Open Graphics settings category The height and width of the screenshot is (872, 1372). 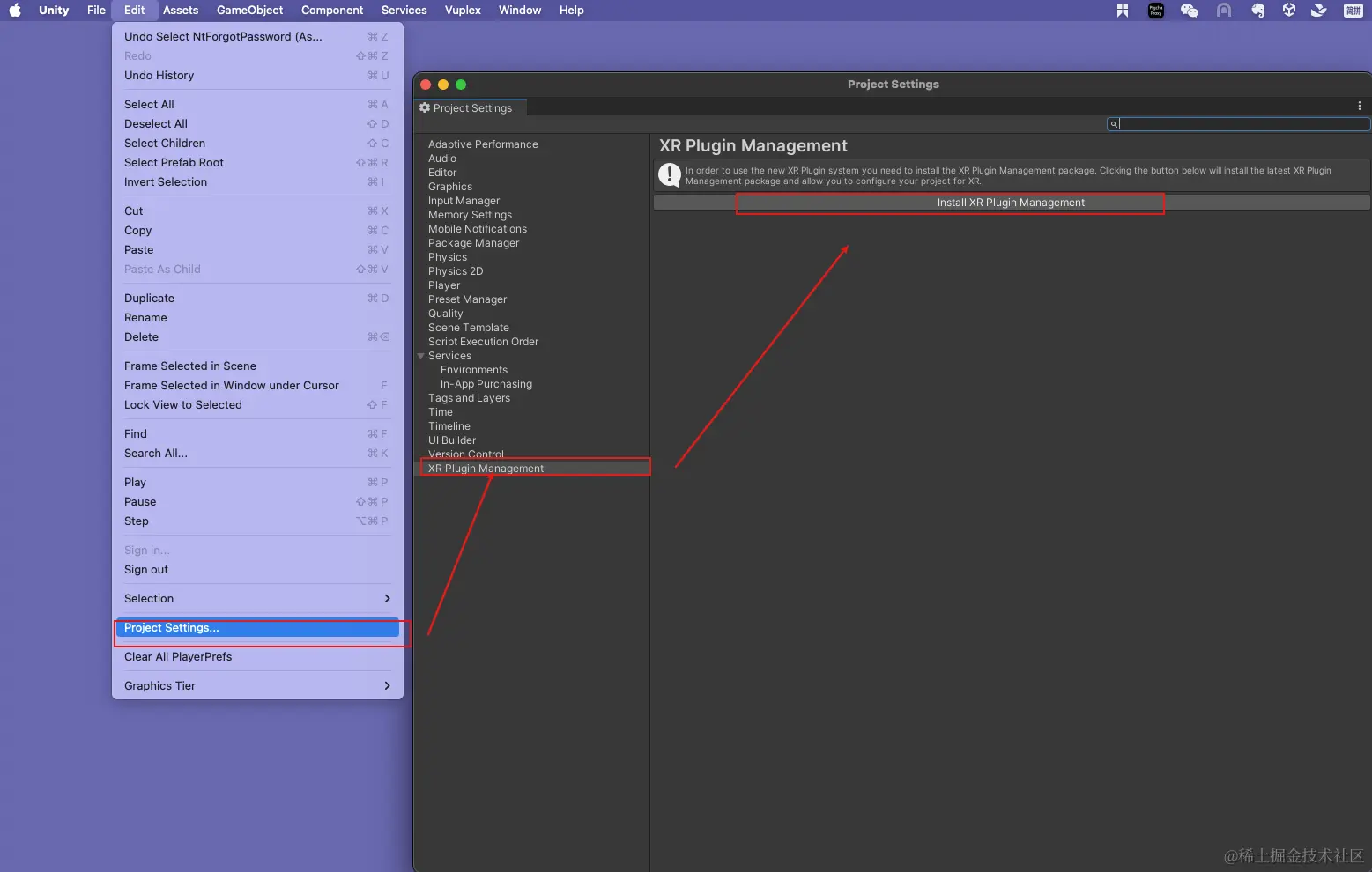point(450,187)
